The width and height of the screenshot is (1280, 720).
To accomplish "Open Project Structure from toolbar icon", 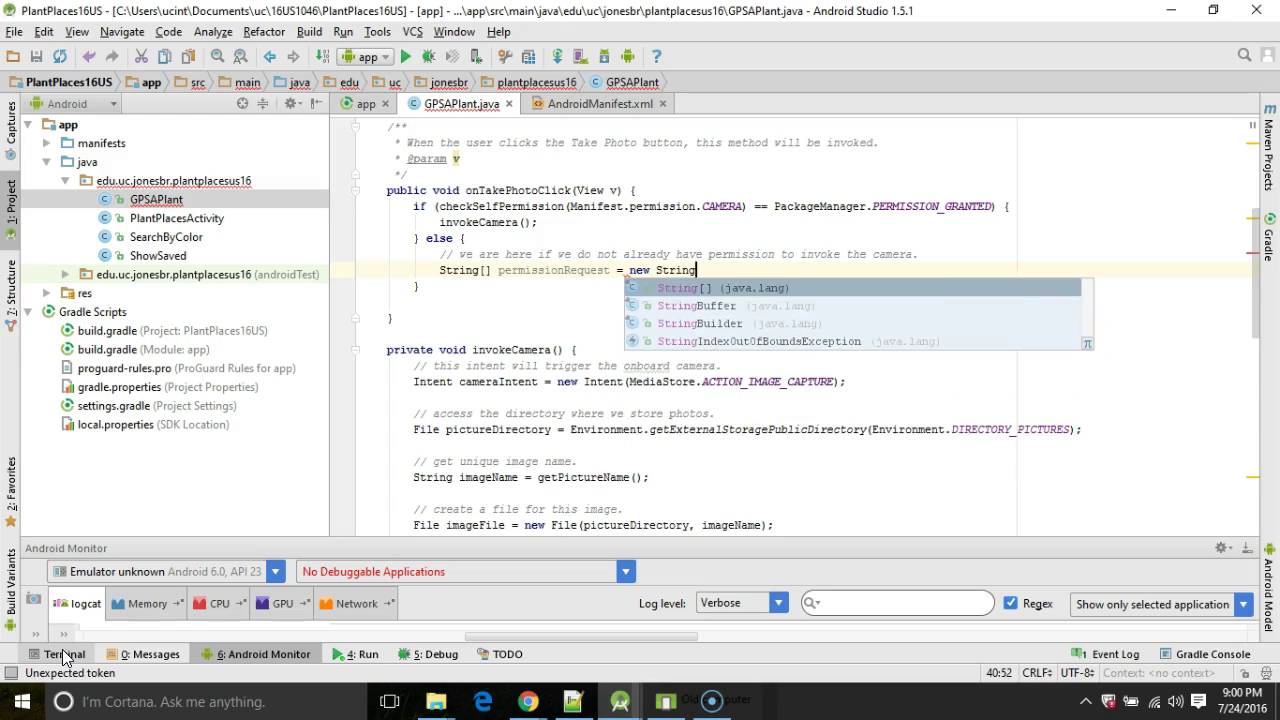I will pyautogui.click(x=528, y=57).
